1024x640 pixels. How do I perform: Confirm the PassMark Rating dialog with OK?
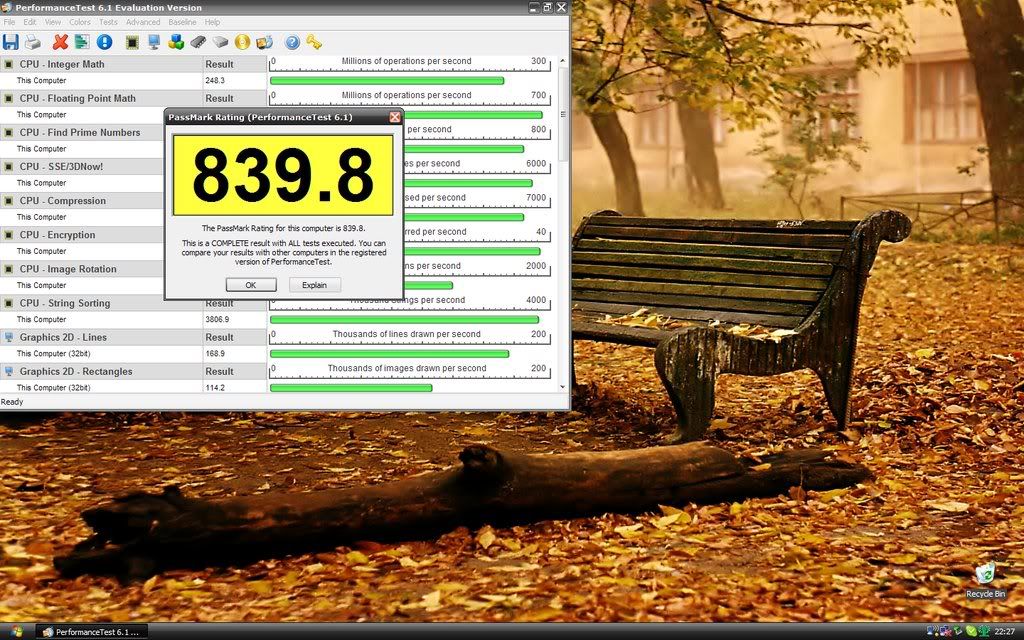click(251, 285)
